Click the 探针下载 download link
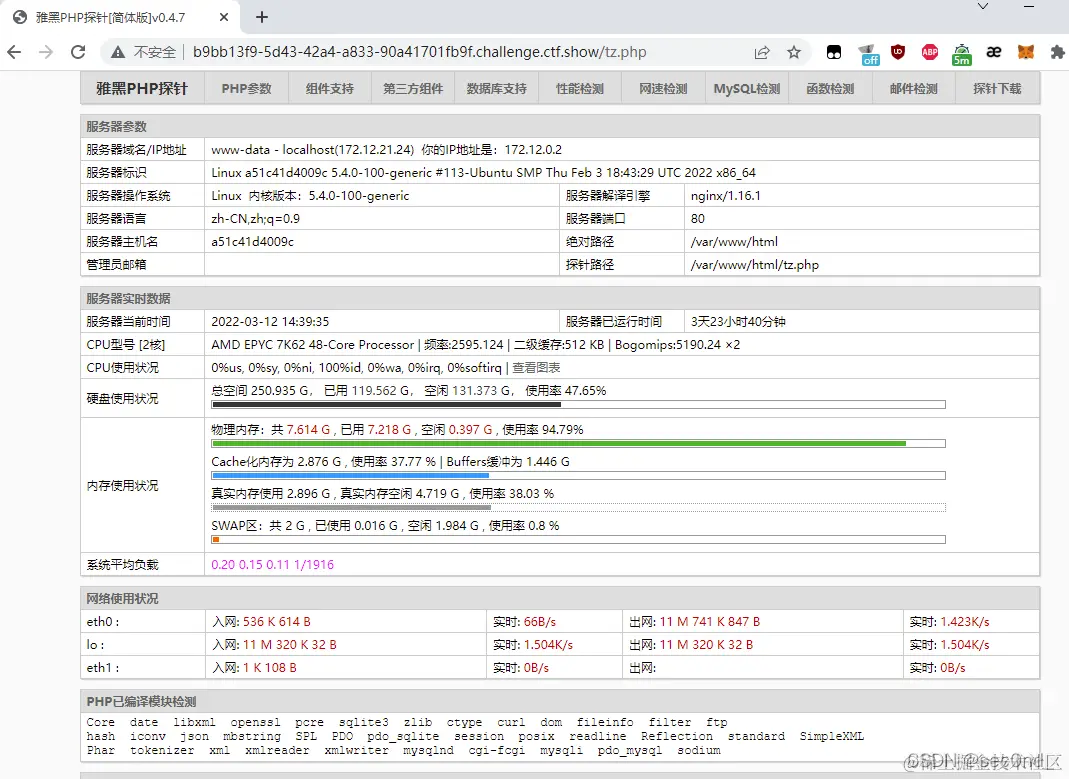 tap(997, 89)
